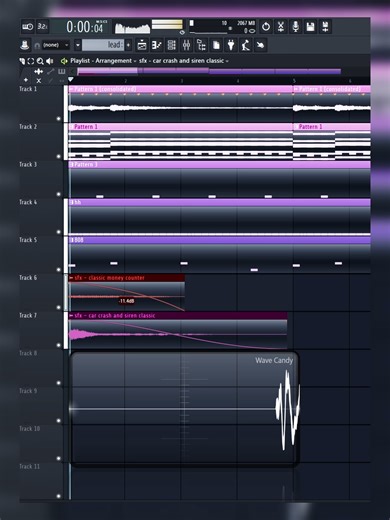
Task: Add a new pattern with plus button
Action: [x=128, y=45]
